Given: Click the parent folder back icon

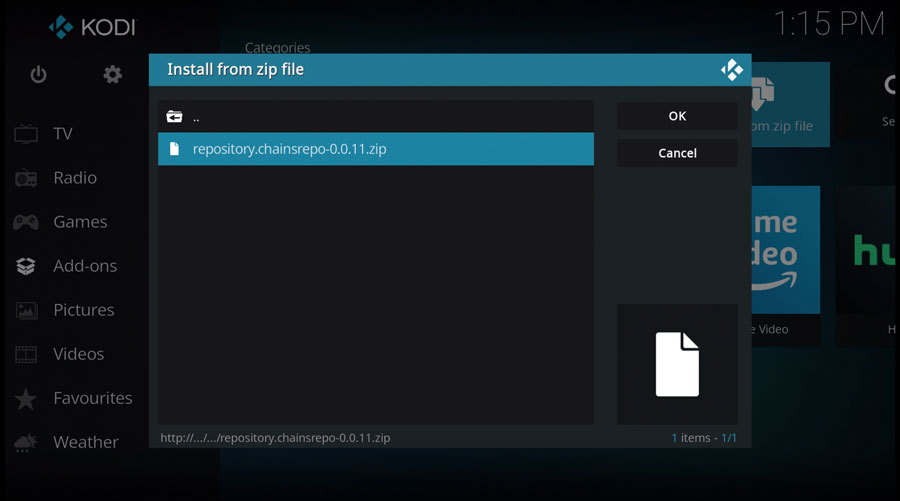Looking at the screenshot, I should point(174,117).
